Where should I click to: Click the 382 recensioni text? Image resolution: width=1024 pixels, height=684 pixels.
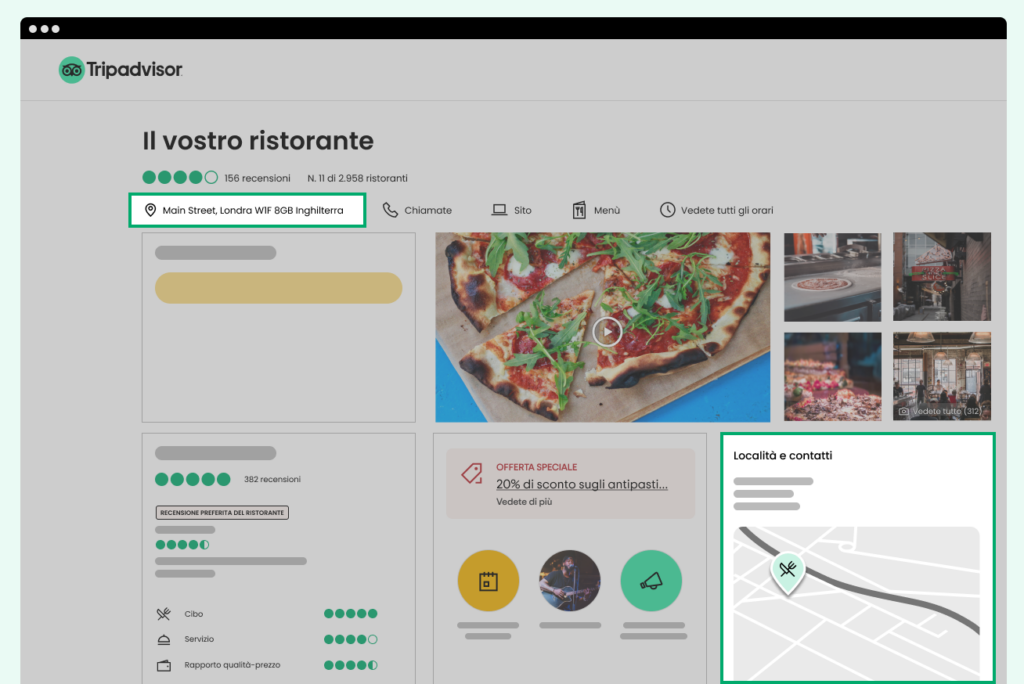(272, 479)
